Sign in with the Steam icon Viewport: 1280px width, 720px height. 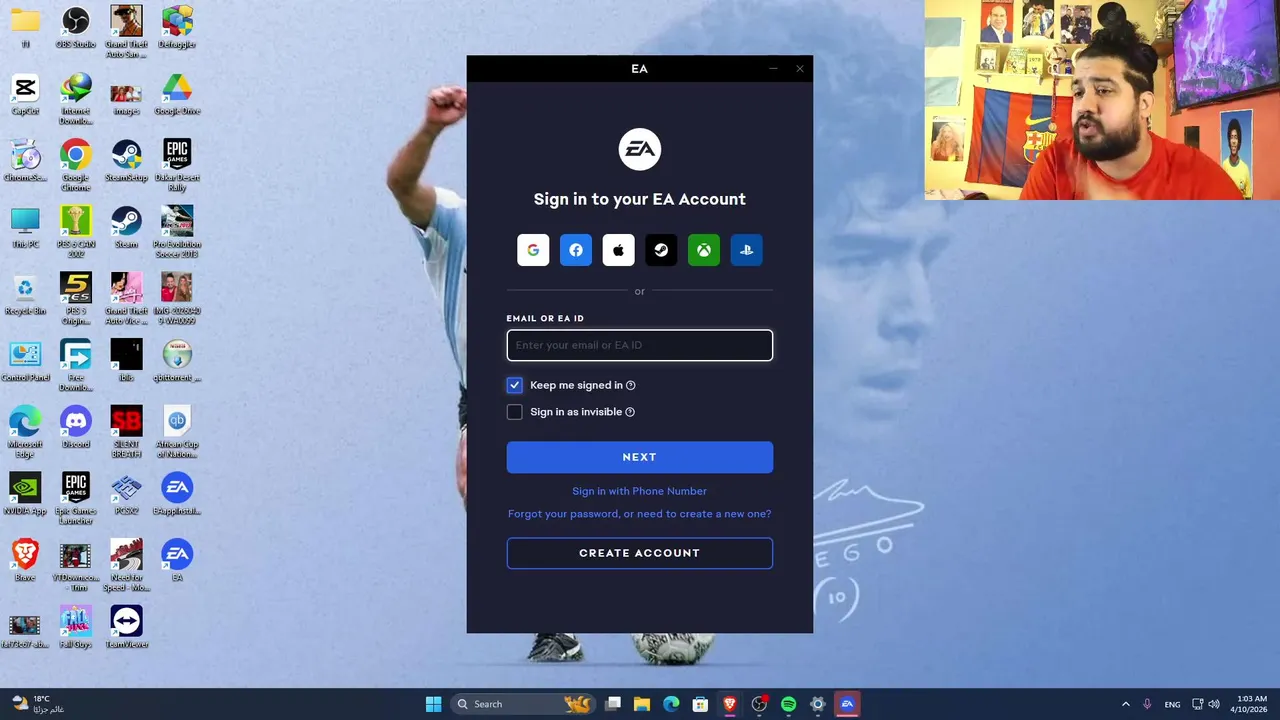click(661, 250)
